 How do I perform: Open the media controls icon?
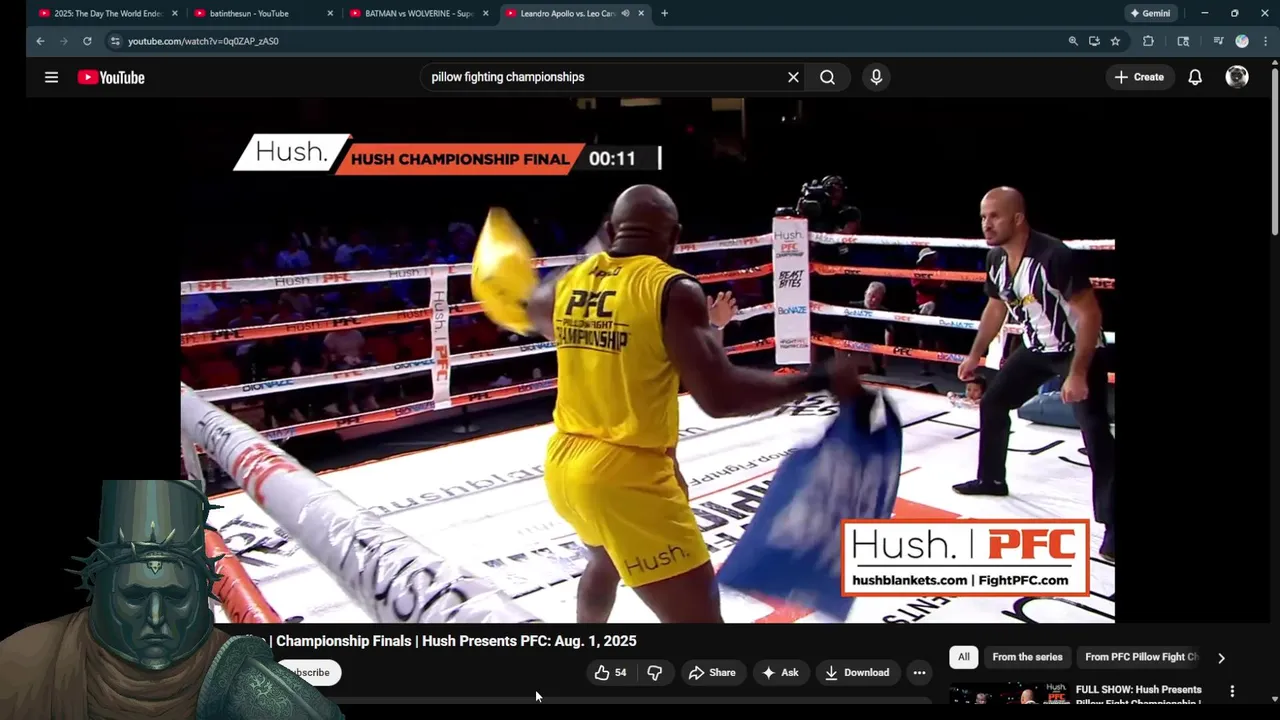coord(1218,41)
